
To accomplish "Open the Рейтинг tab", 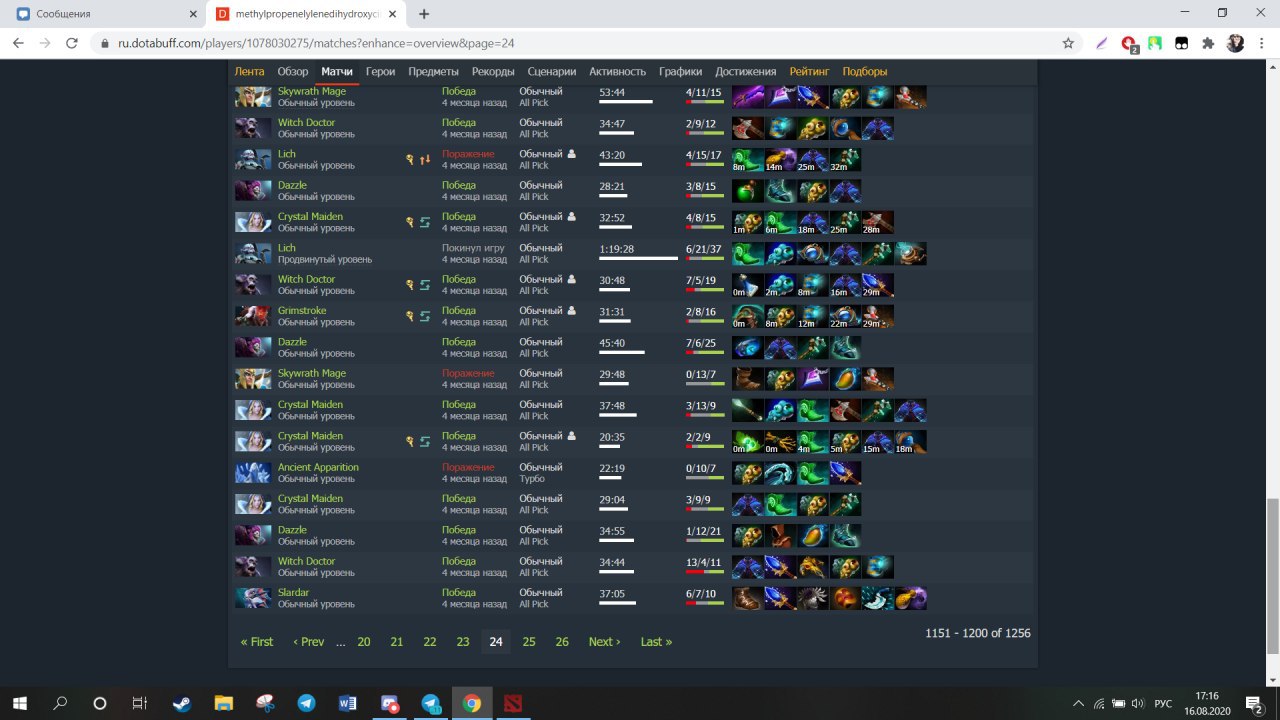I will (x=809, y=72).
